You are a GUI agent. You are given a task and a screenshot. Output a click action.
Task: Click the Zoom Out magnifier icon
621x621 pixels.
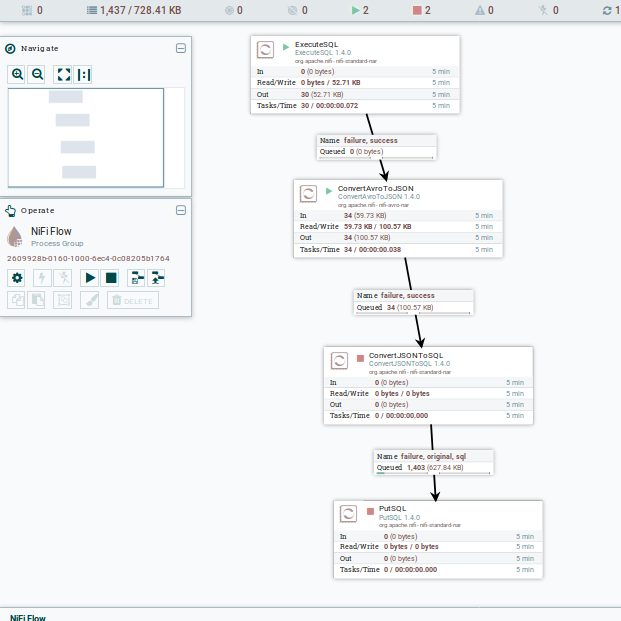38,74
